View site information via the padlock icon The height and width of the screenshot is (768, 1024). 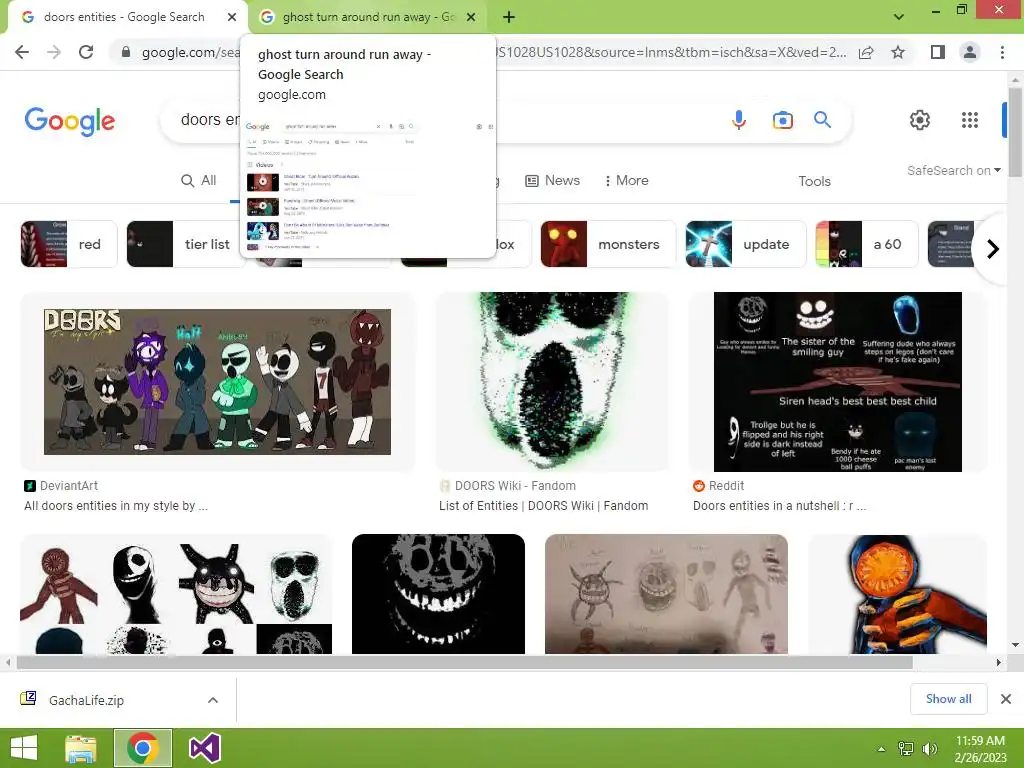click(126, 52)
